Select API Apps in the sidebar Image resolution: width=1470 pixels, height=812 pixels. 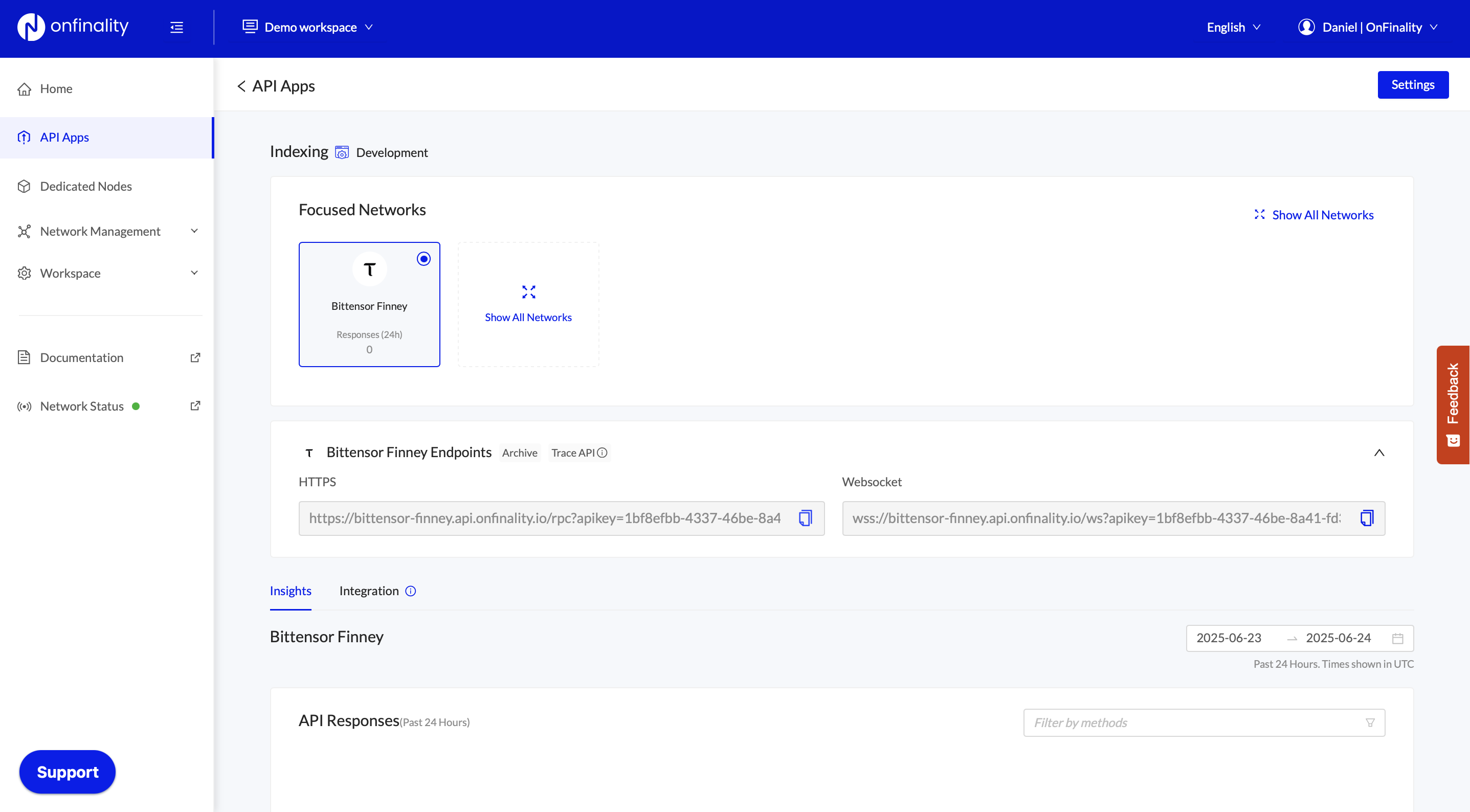[x=64, y=137]
